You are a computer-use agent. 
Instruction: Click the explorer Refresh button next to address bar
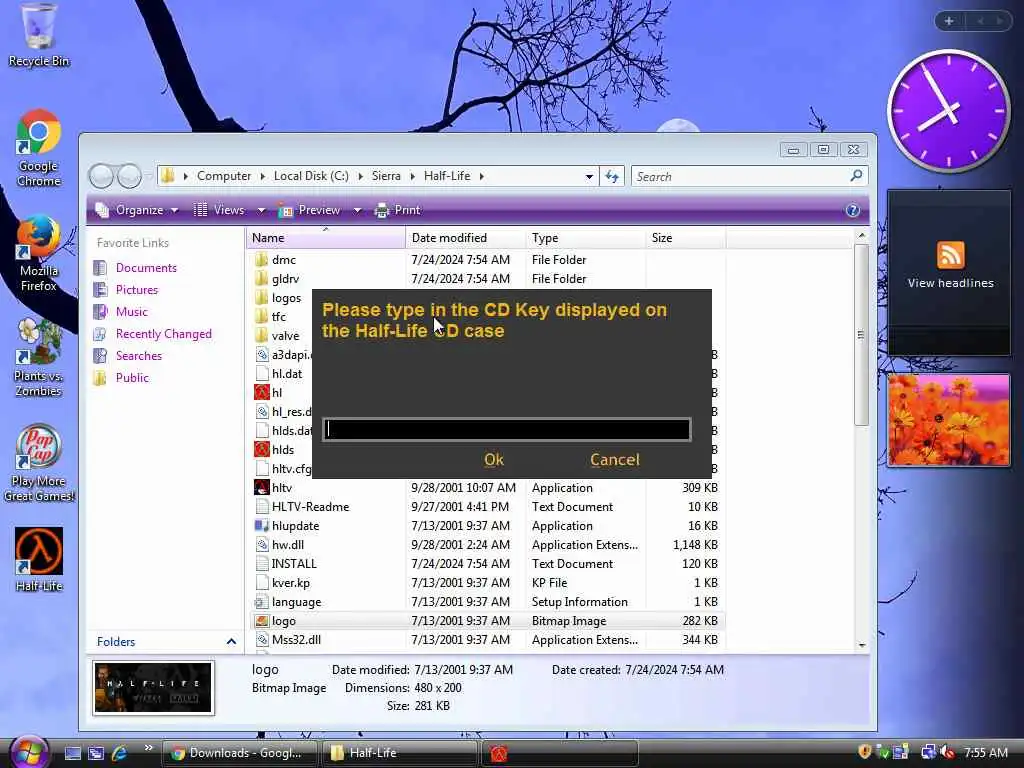coord(612,176)
